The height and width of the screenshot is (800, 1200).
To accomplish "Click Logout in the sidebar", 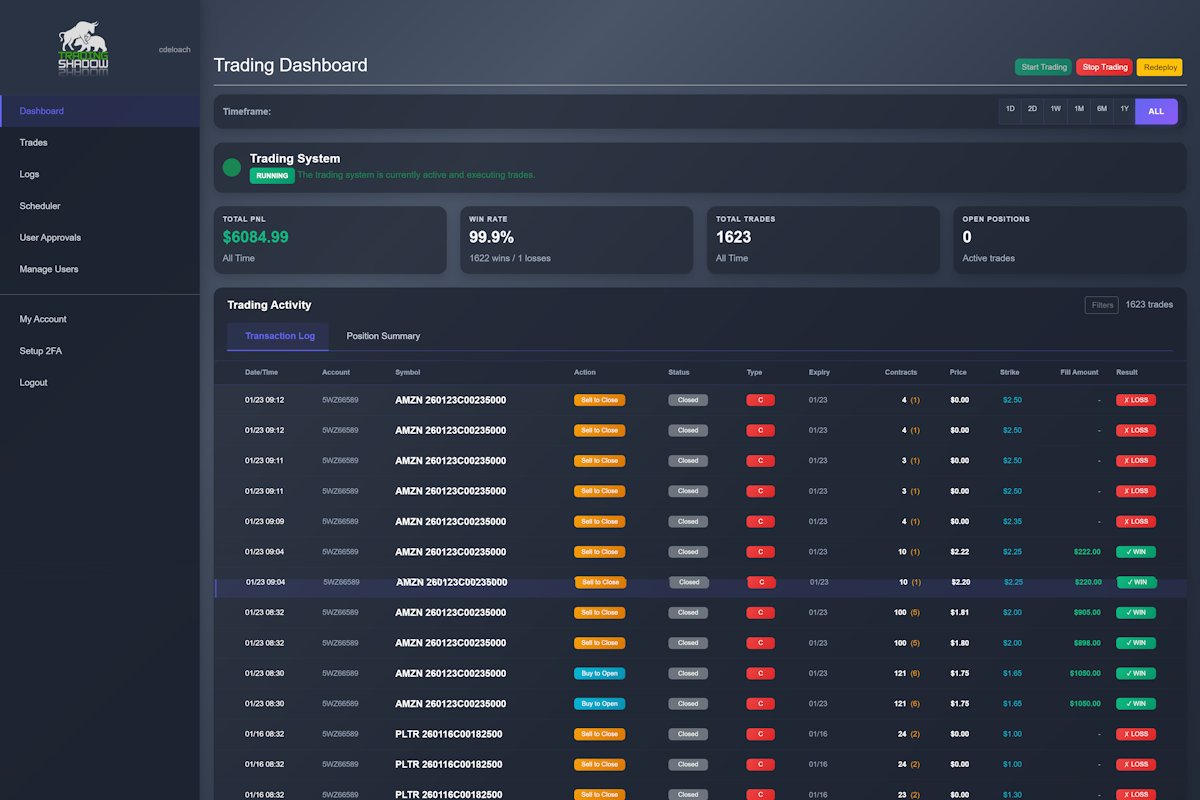I will [x=34, y=383].
